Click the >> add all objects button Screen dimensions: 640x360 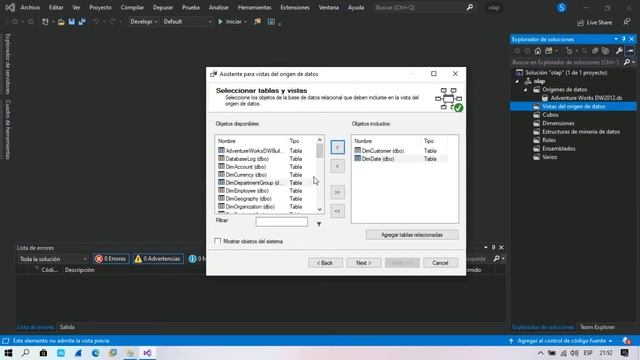[337, 192]
